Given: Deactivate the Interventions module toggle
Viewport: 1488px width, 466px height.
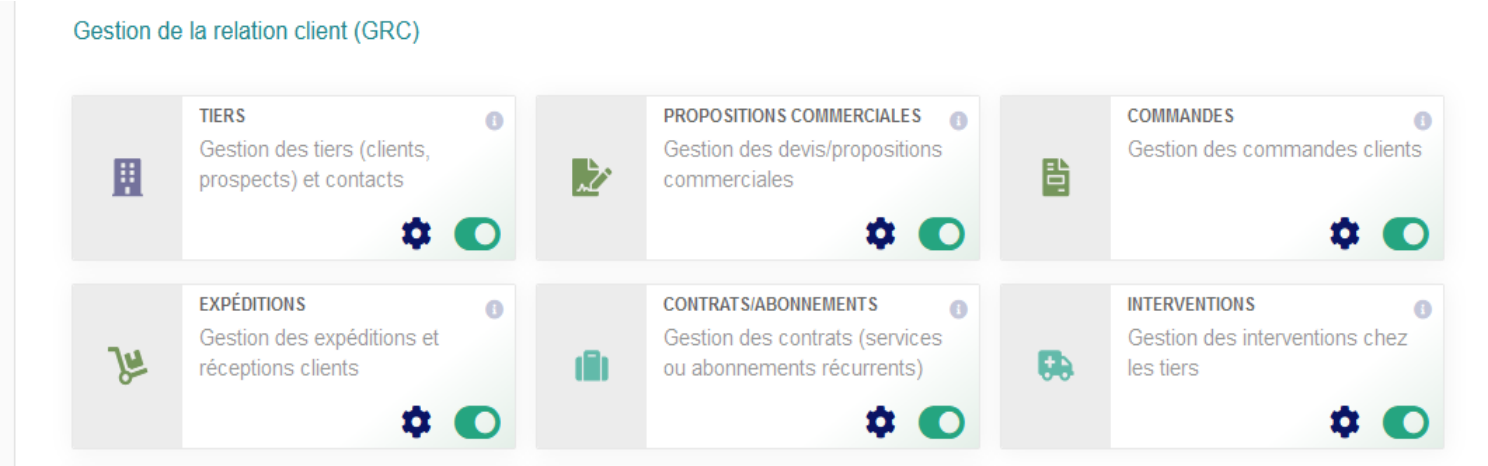Looking at the screenshot, I should (x=1405, y=422).
